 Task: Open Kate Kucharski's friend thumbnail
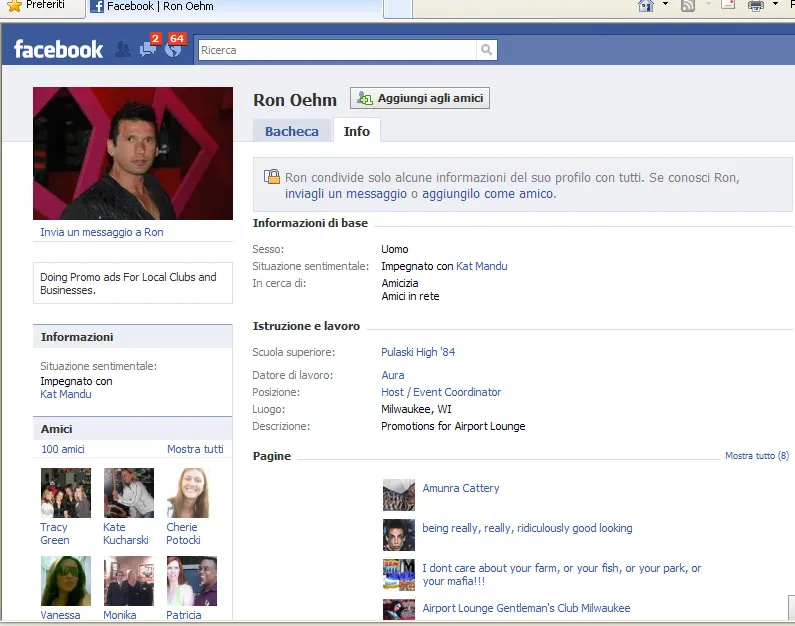tap(129, 493)
